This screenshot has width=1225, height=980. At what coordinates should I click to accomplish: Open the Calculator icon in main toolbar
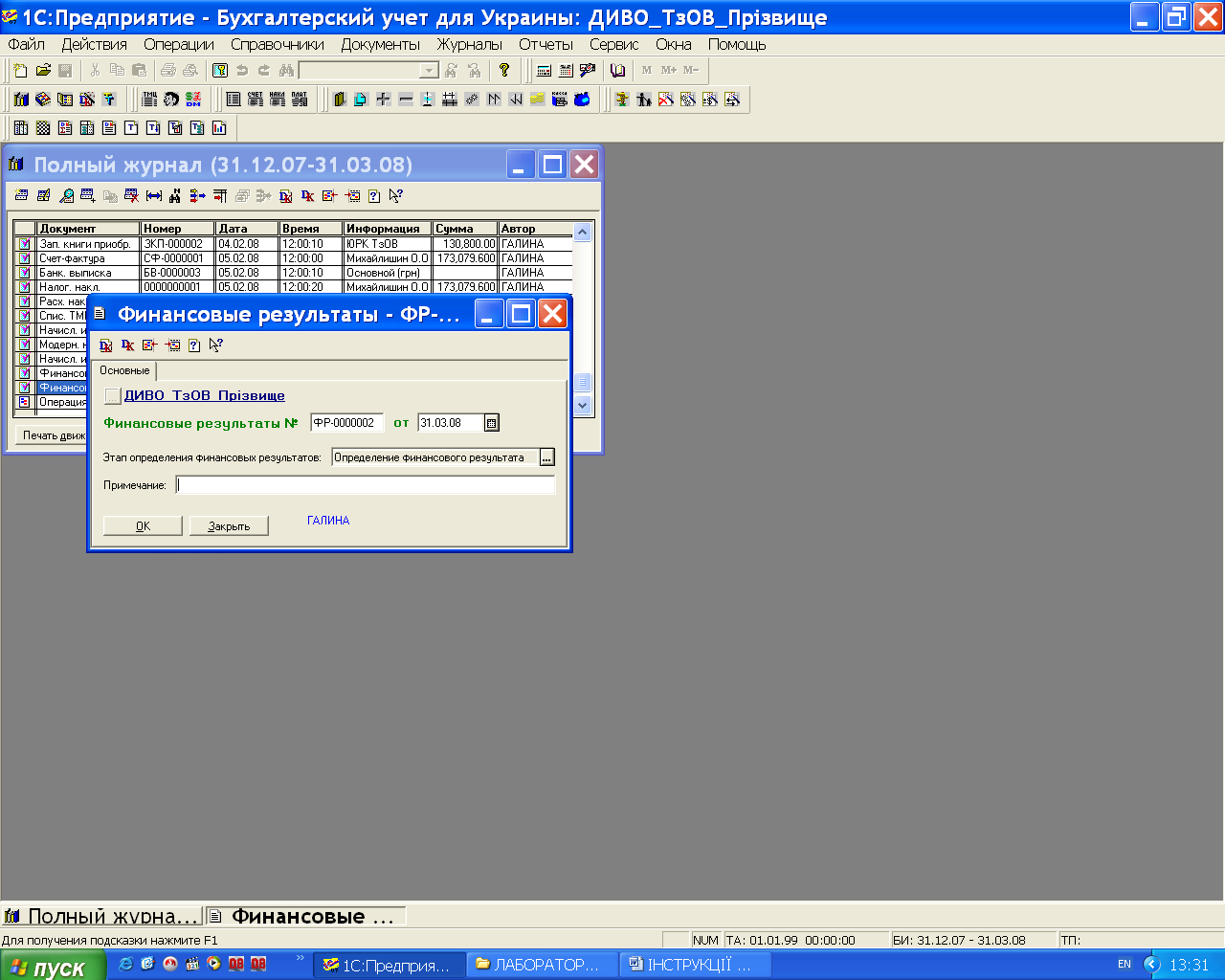[x=545, y=71]
